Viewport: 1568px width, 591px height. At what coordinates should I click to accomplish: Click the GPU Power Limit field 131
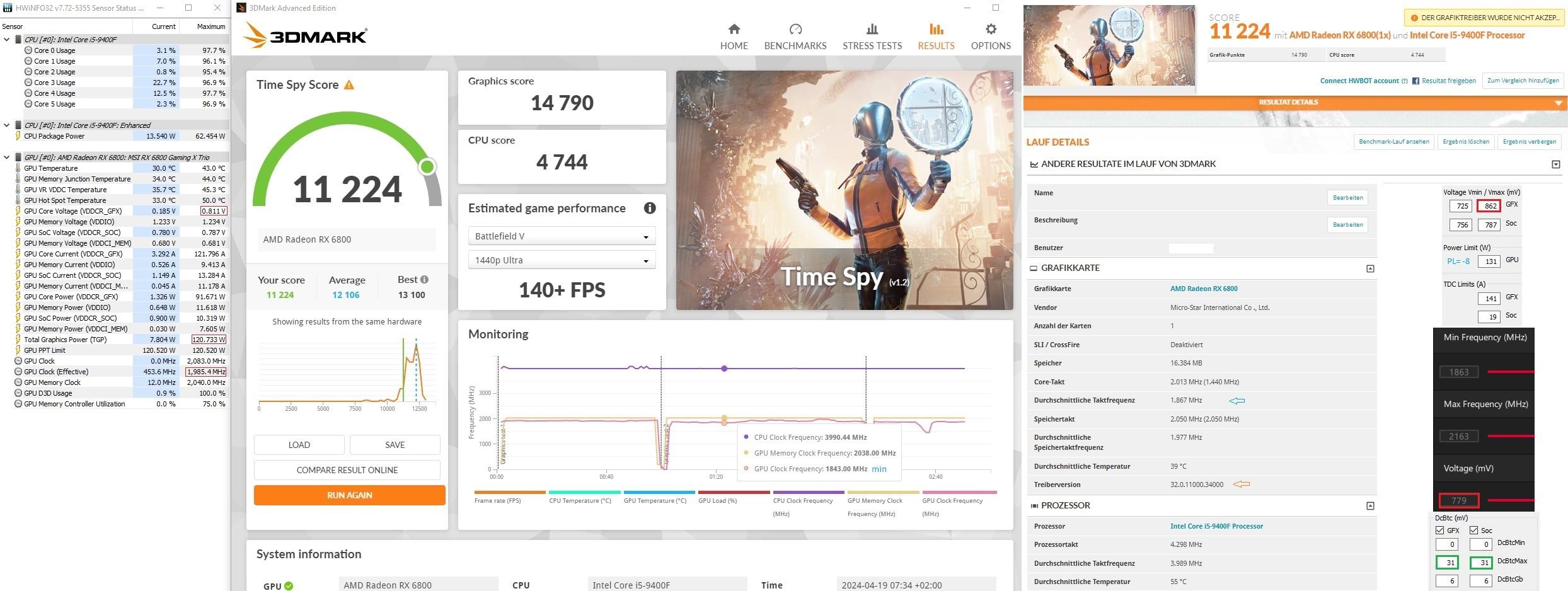point(1490,261)
